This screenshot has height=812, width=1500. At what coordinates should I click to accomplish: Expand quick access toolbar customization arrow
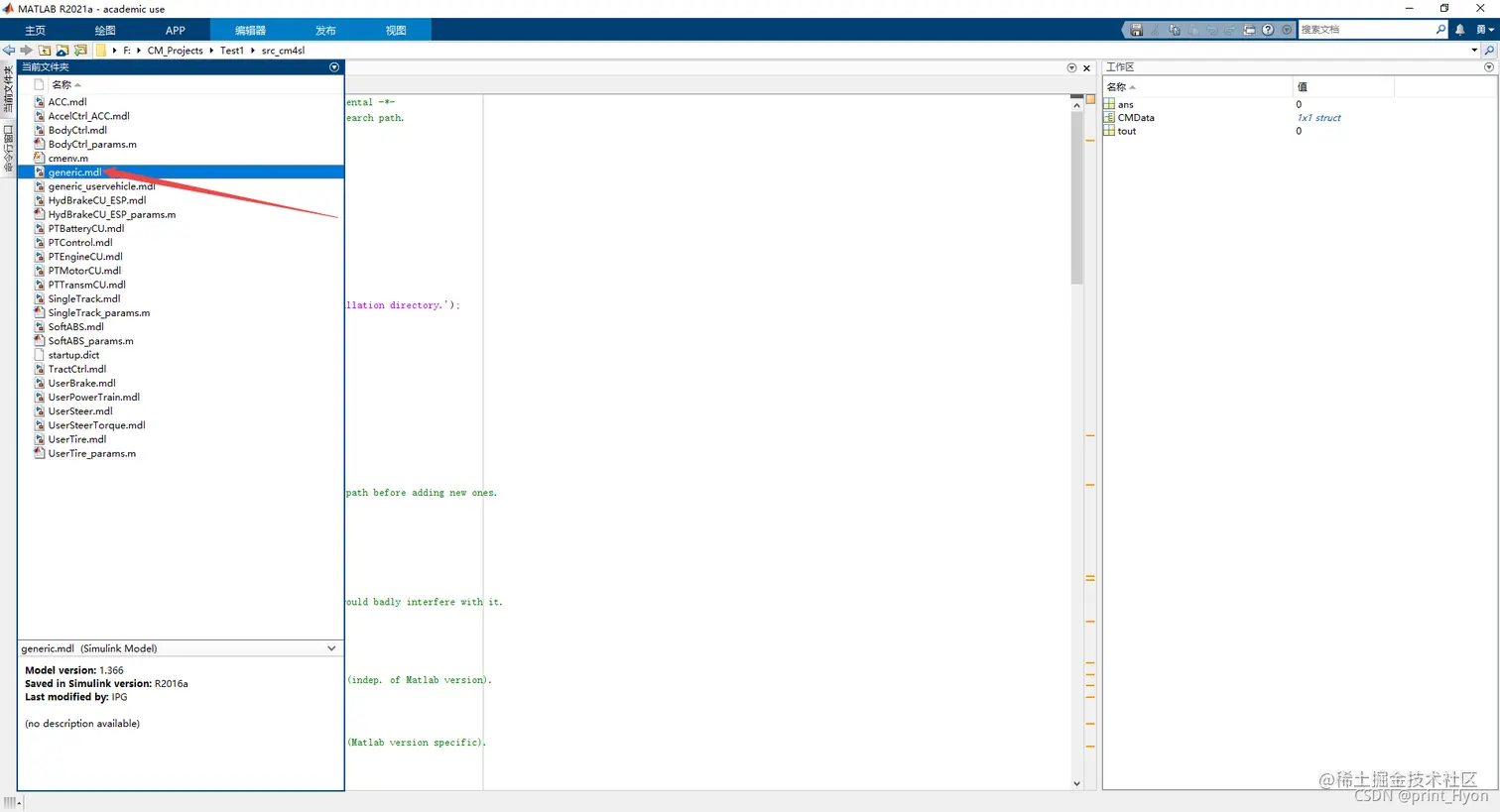click(x=1287, y=30)
